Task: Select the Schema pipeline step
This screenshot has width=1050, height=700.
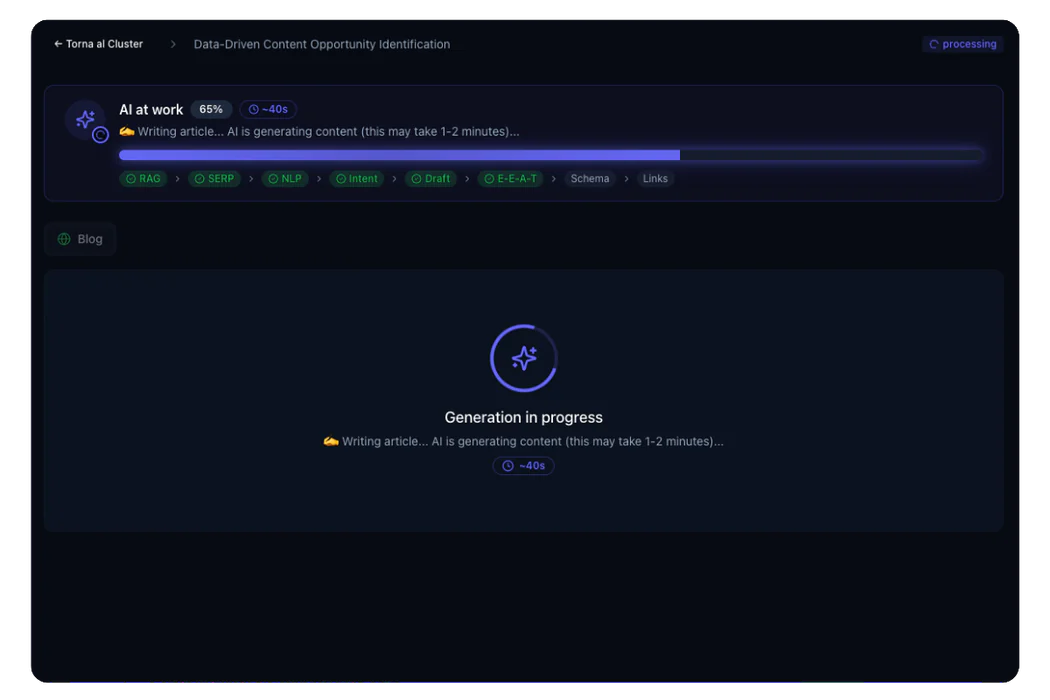Action: tap(590, 179)
